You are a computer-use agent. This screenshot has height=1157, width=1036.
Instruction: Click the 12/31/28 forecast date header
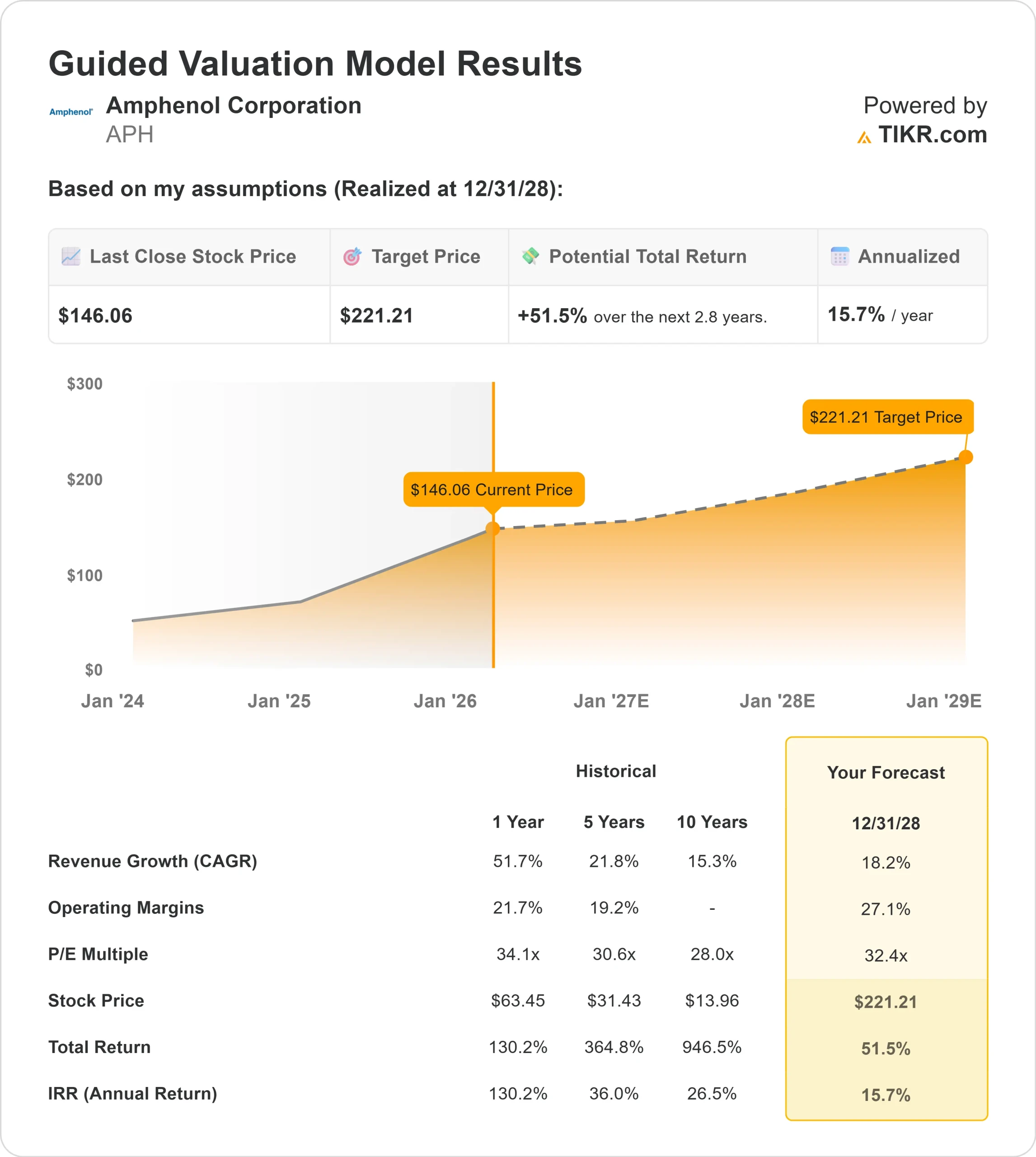tap(886, 823)
